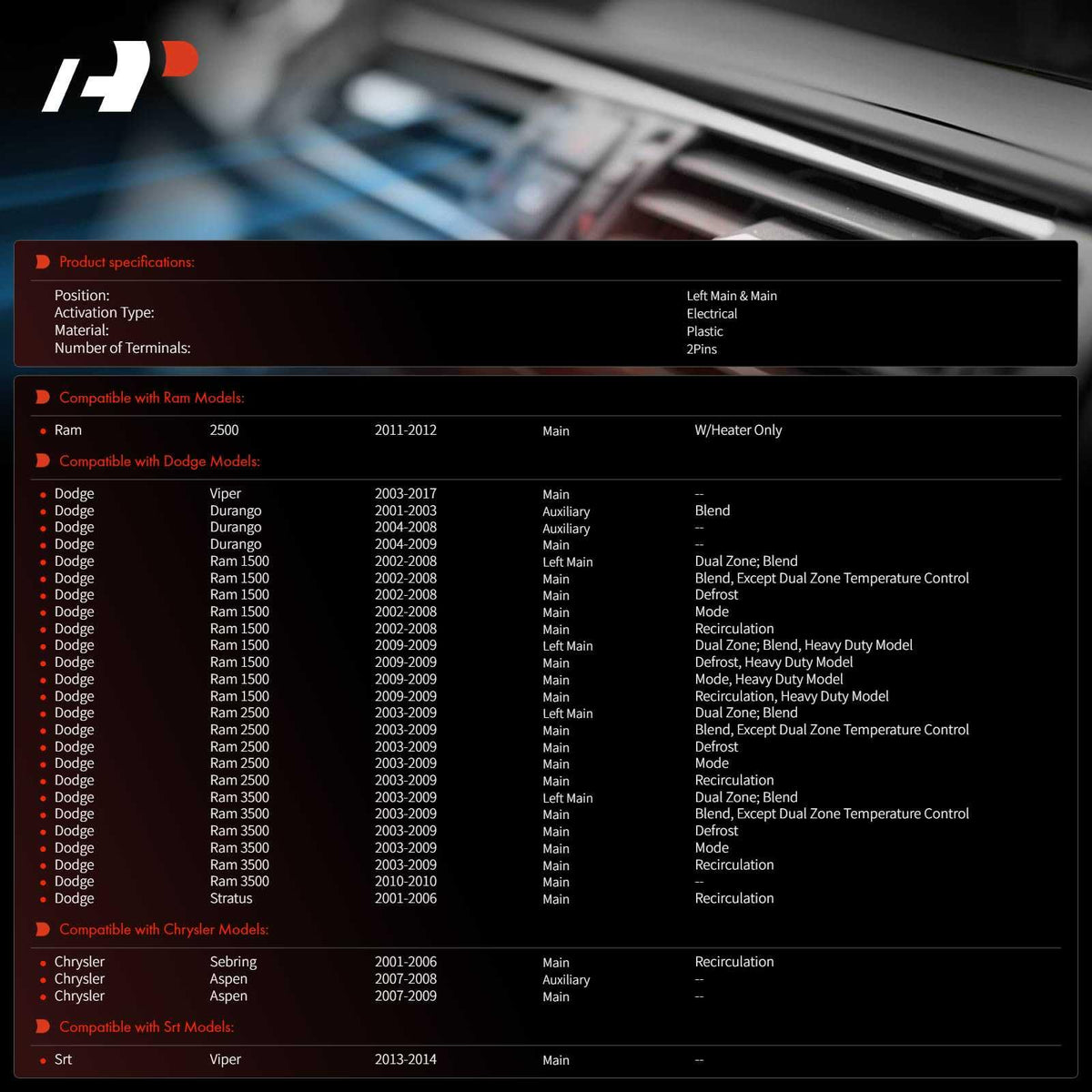
Task: Click 'Auxiliary' on the Chrysler Aspen row
Action: click(566, 980)
